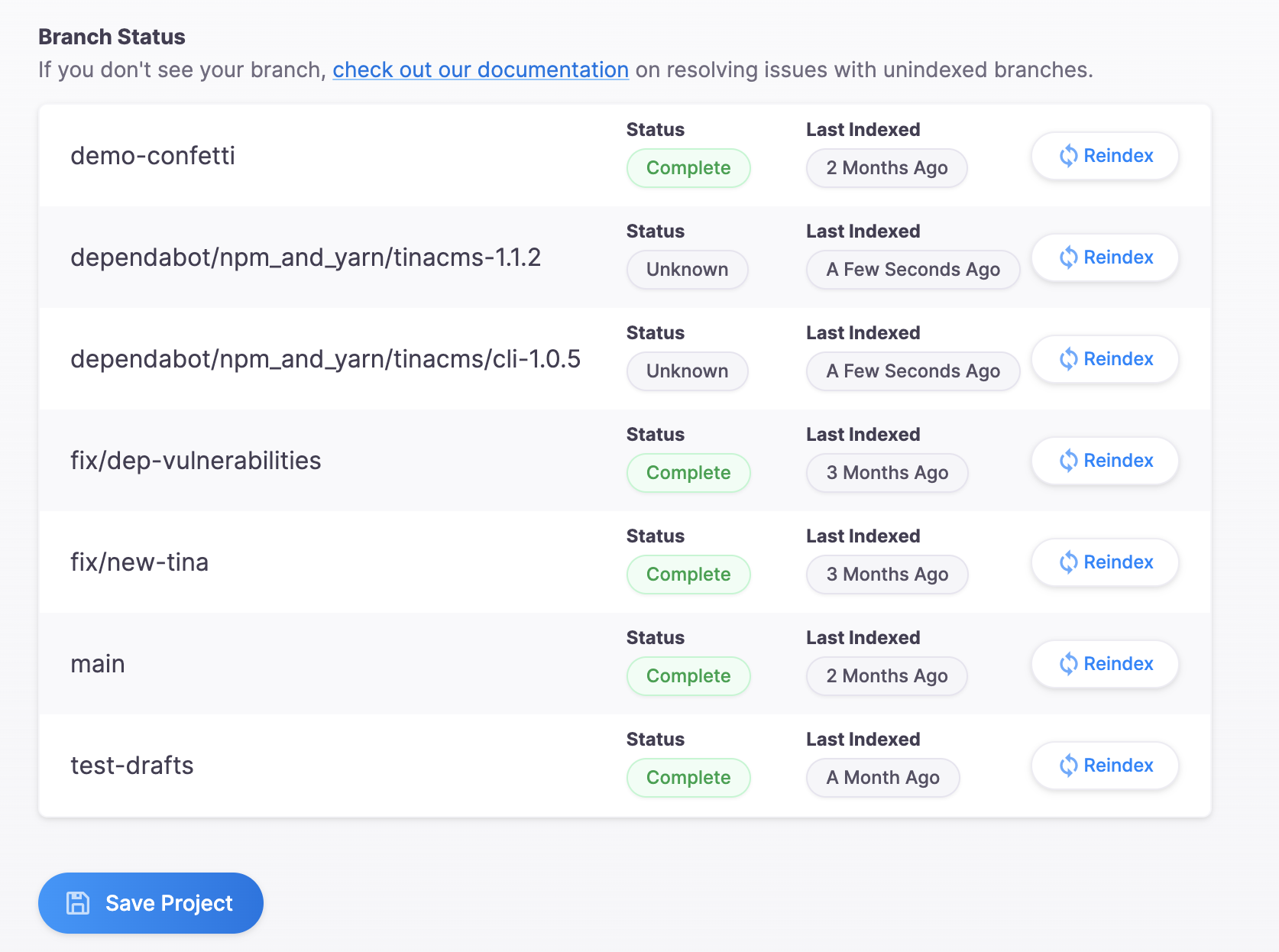Image resolution: width=1279 pixels, height=952 pixels.
Task: Click '3 Months Ago' for fix/new-tina
Action: tap(887, 575)
